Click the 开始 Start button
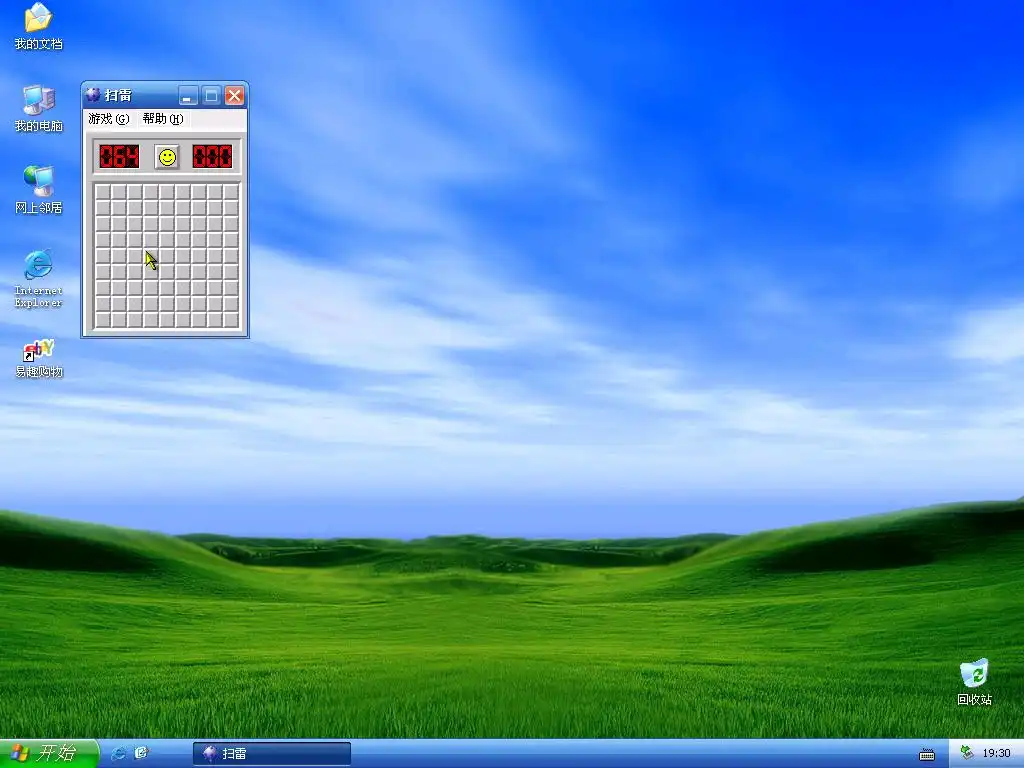Viewport: 1024px width, 768px height. (48, 753)
